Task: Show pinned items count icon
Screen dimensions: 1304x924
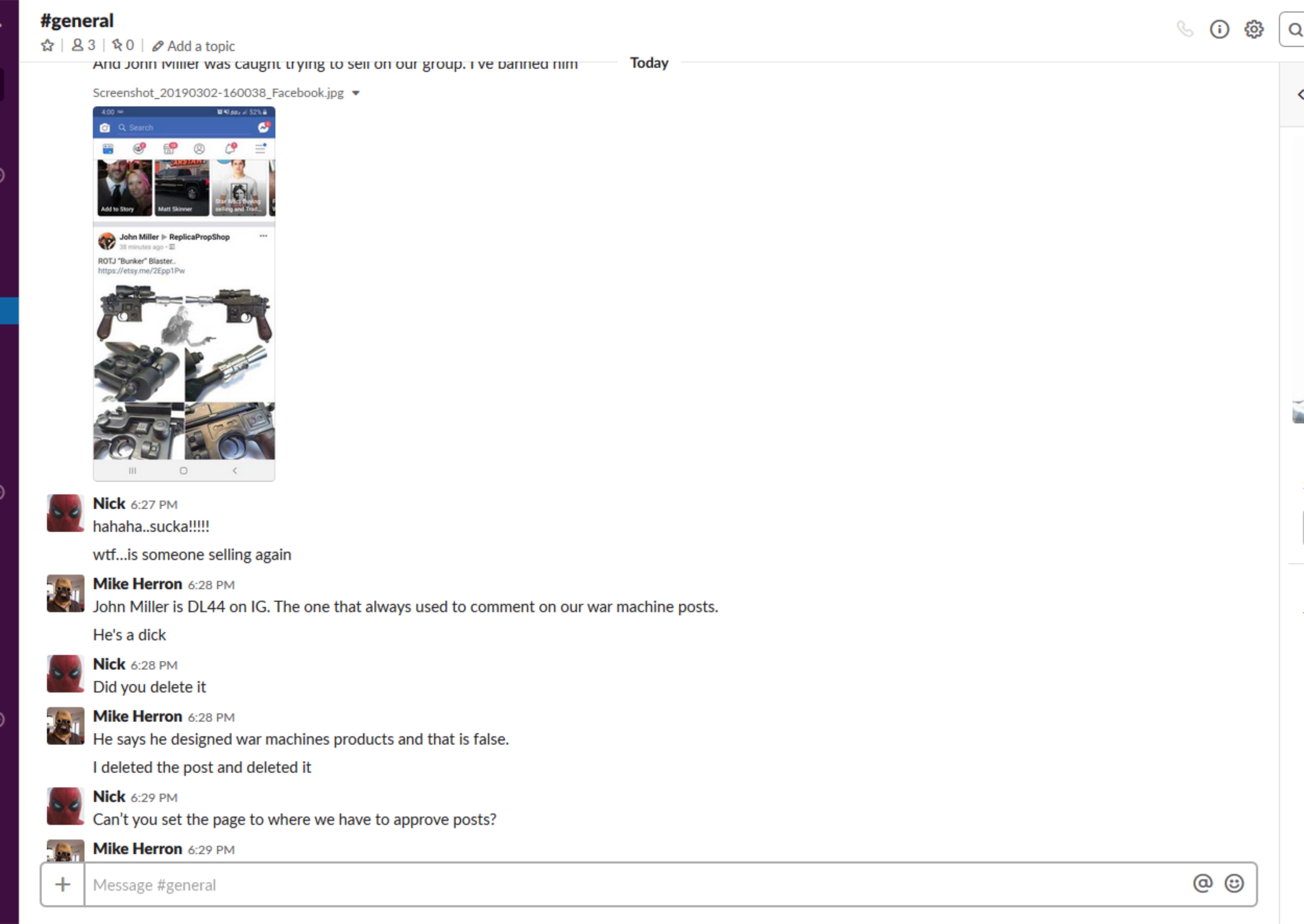Action: point(123,46)
